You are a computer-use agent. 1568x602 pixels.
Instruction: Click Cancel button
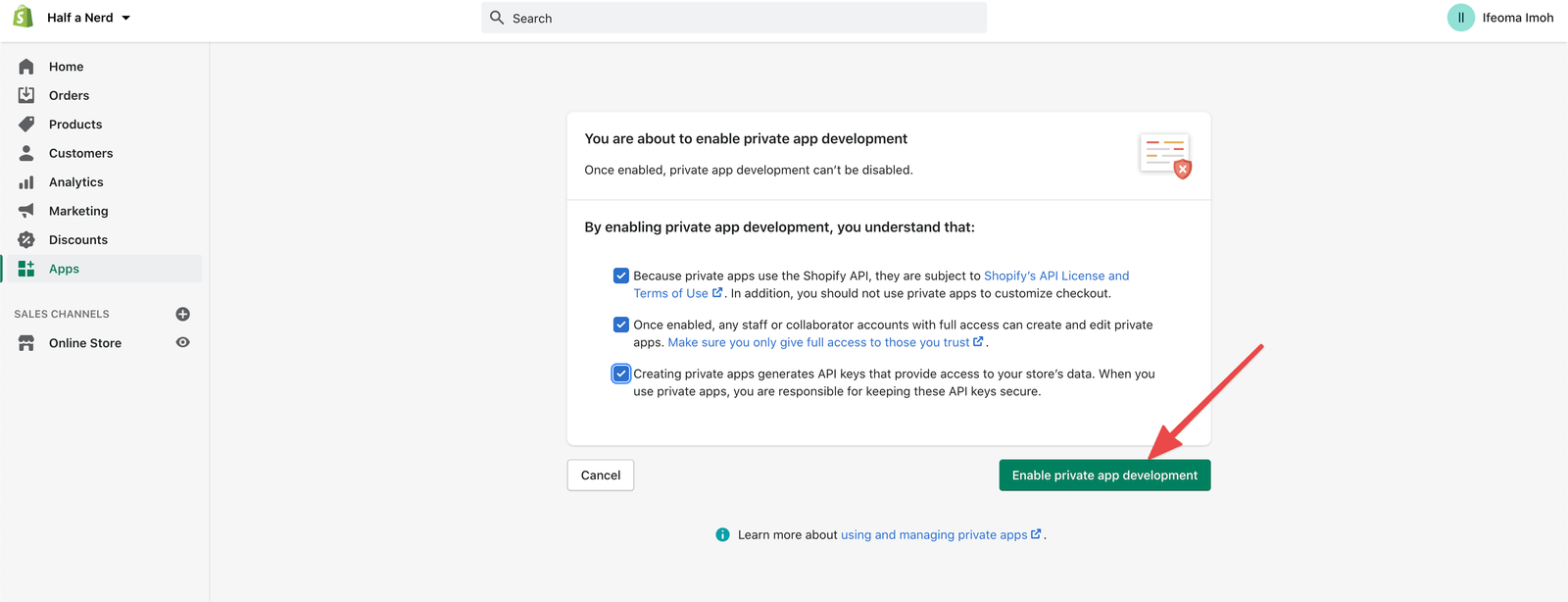click(x=601, y=476)
